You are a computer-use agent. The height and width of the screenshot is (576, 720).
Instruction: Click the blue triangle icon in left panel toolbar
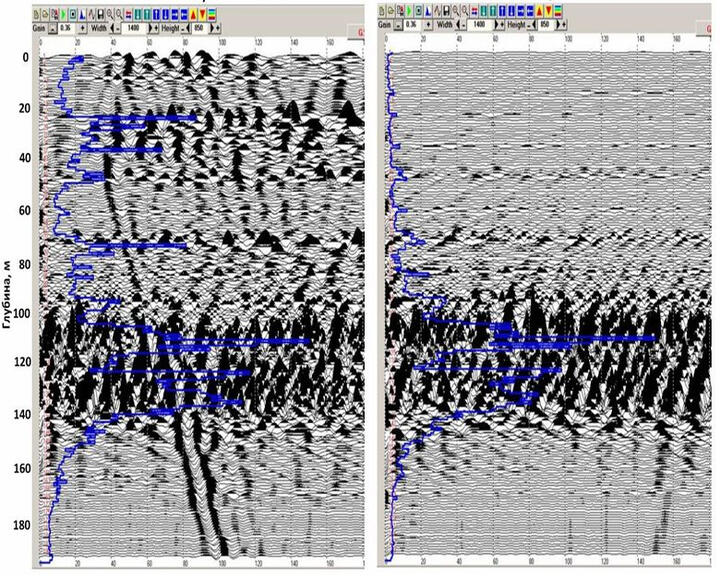coord(82,13)
